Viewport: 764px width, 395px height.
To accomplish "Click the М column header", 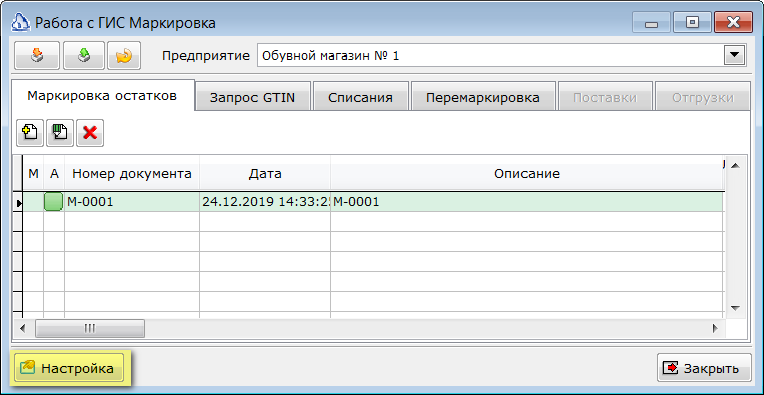I will [34, 173].
